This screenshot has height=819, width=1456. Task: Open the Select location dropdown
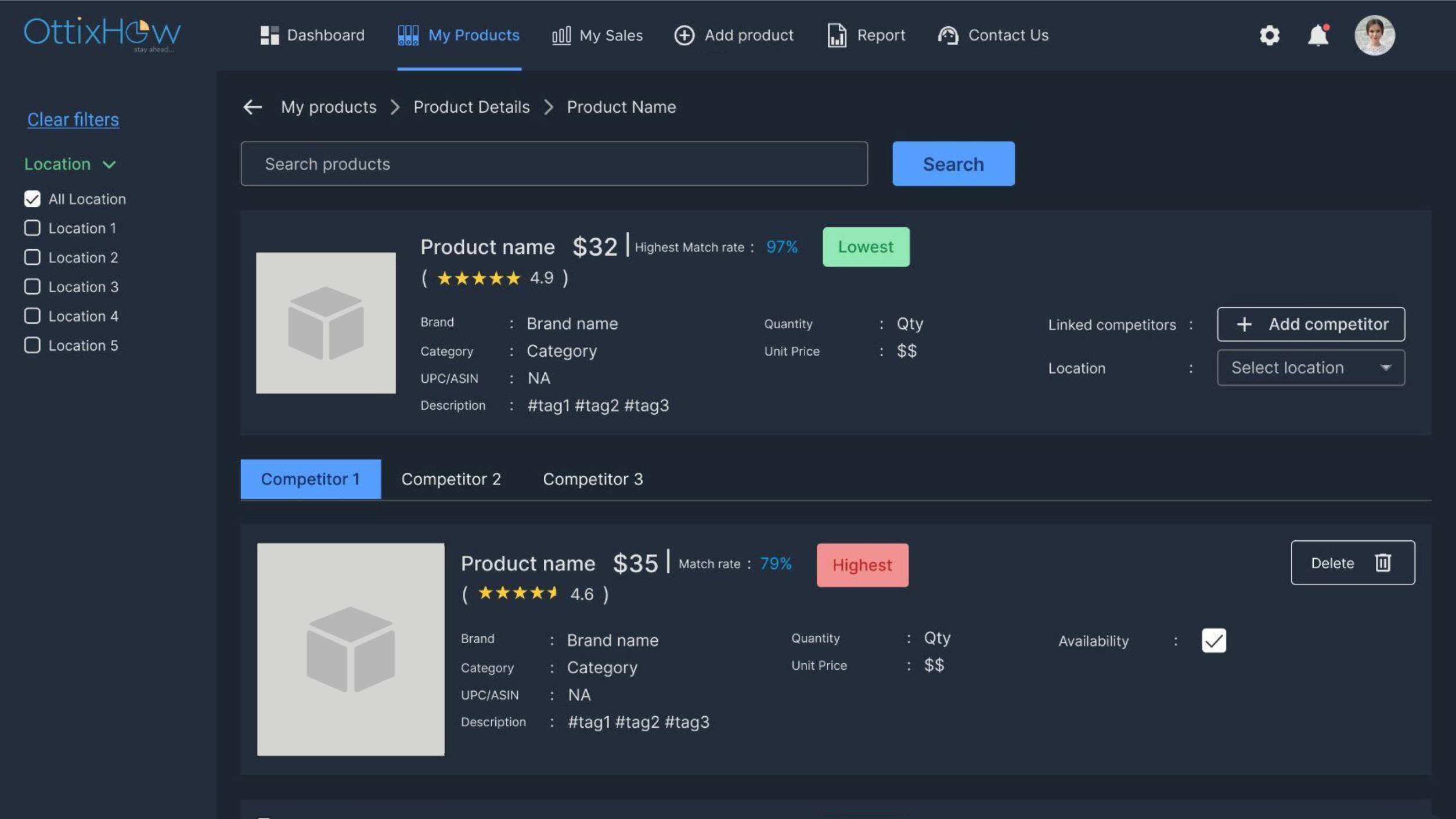click(x=1310, y=368)
